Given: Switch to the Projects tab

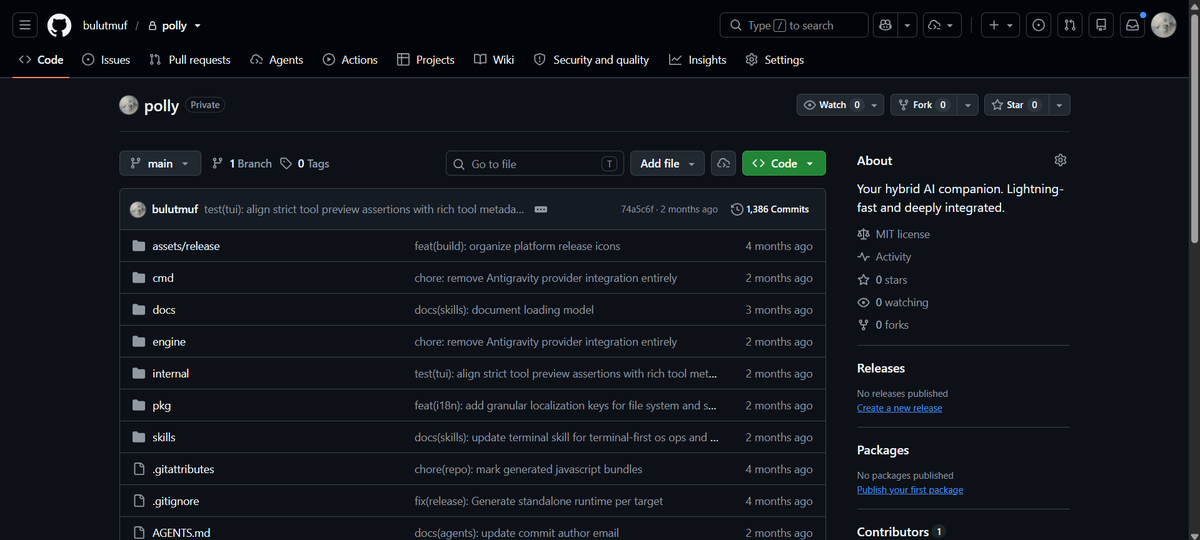Looking at the screenshot, I should coord(426,60).
